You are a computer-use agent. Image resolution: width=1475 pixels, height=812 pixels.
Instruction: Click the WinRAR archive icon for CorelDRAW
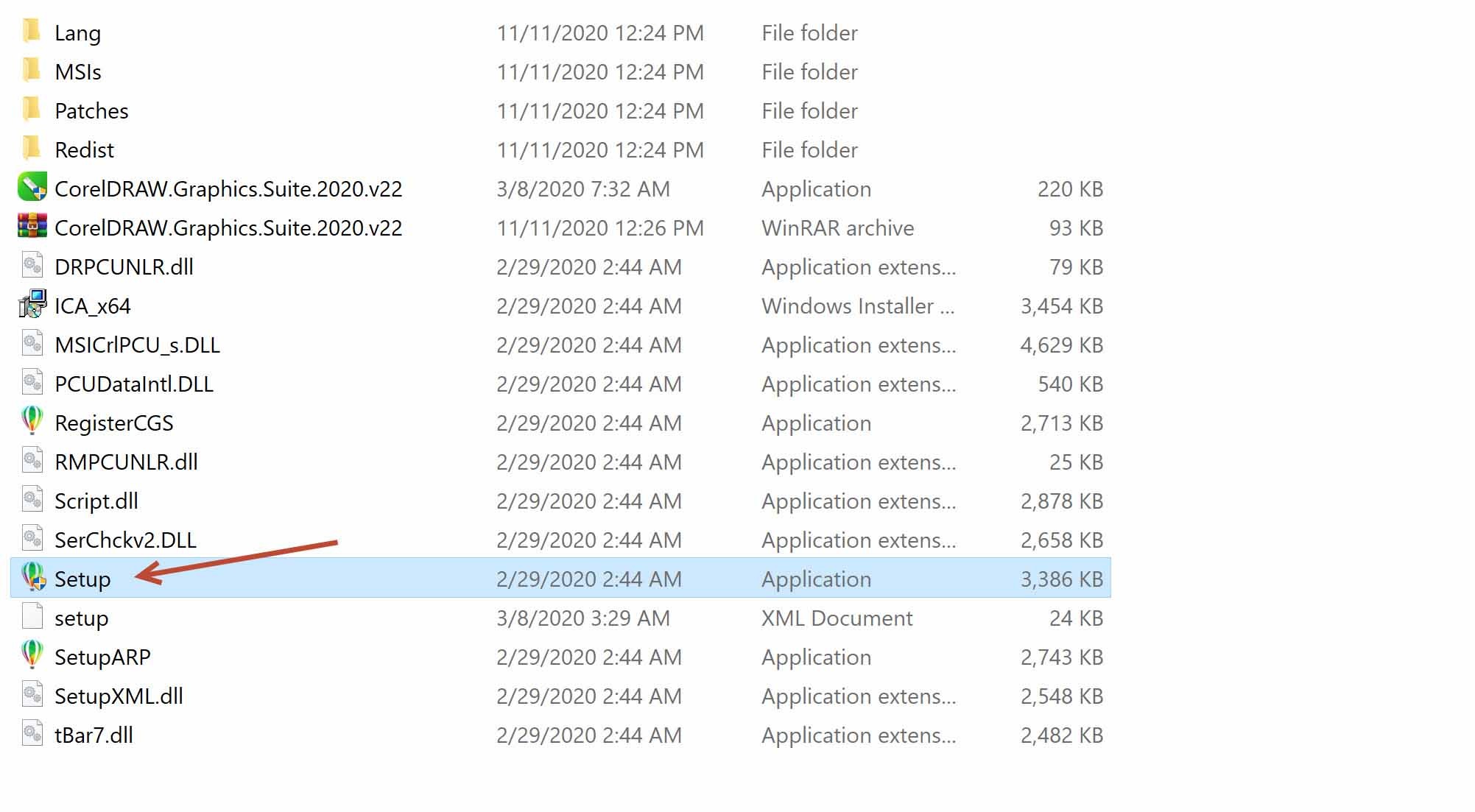pos(32,227)
